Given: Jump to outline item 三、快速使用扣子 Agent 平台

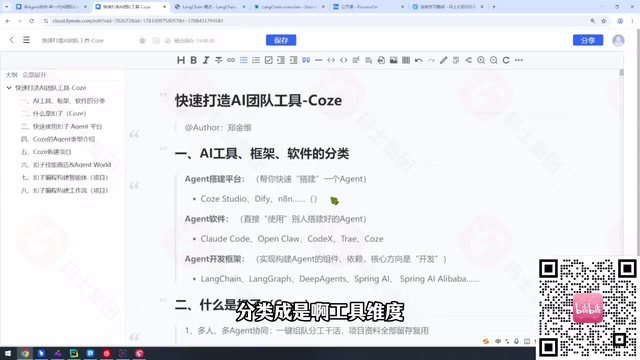Looking at the screenshot, I should pyautogui.click(x=62, y=127).
